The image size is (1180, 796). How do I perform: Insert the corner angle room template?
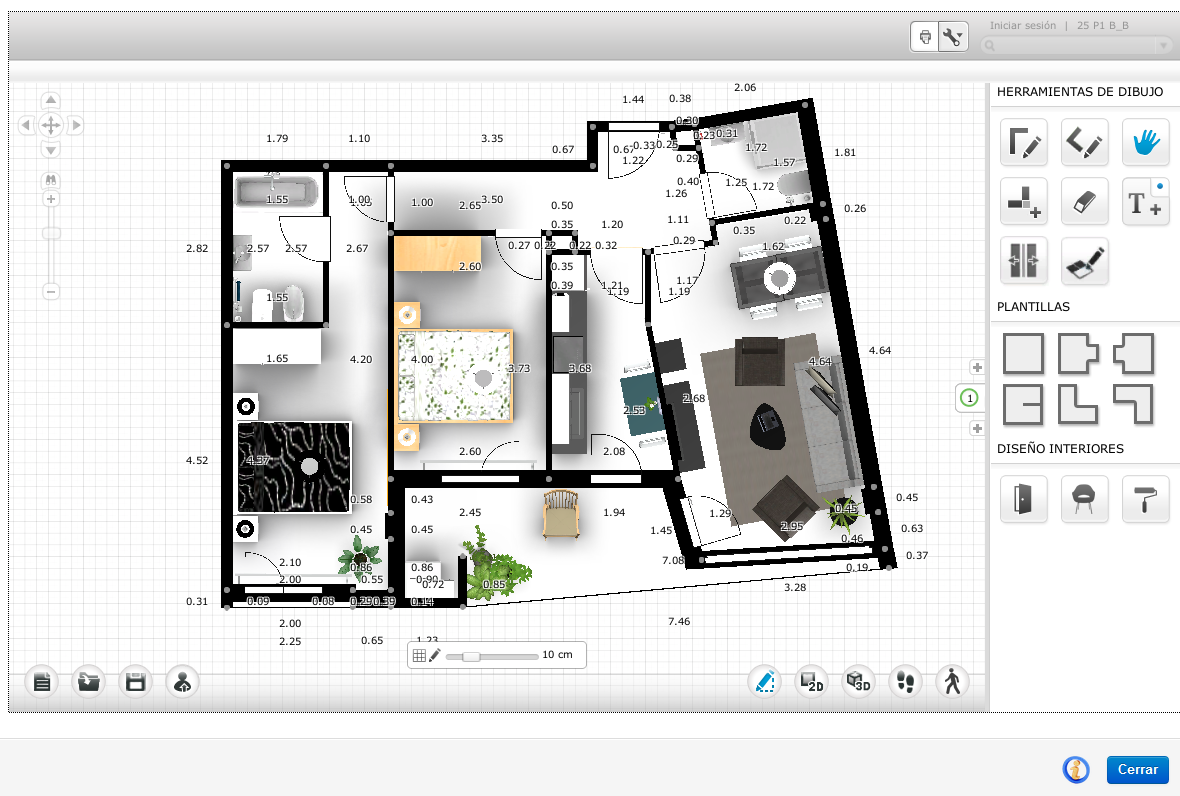(1133, 405)
